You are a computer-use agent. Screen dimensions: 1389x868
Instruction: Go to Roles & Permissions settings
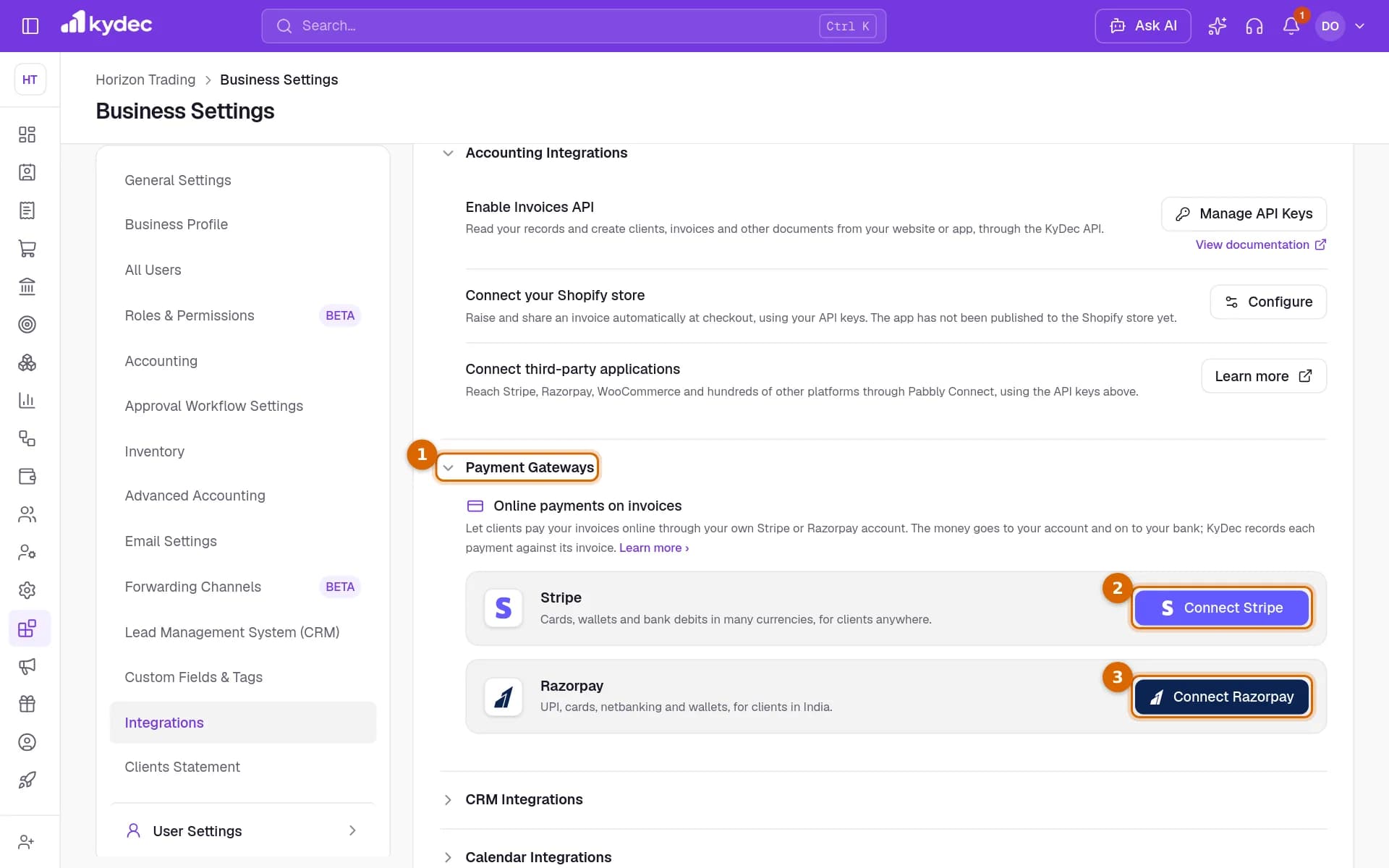pos(190,315)
